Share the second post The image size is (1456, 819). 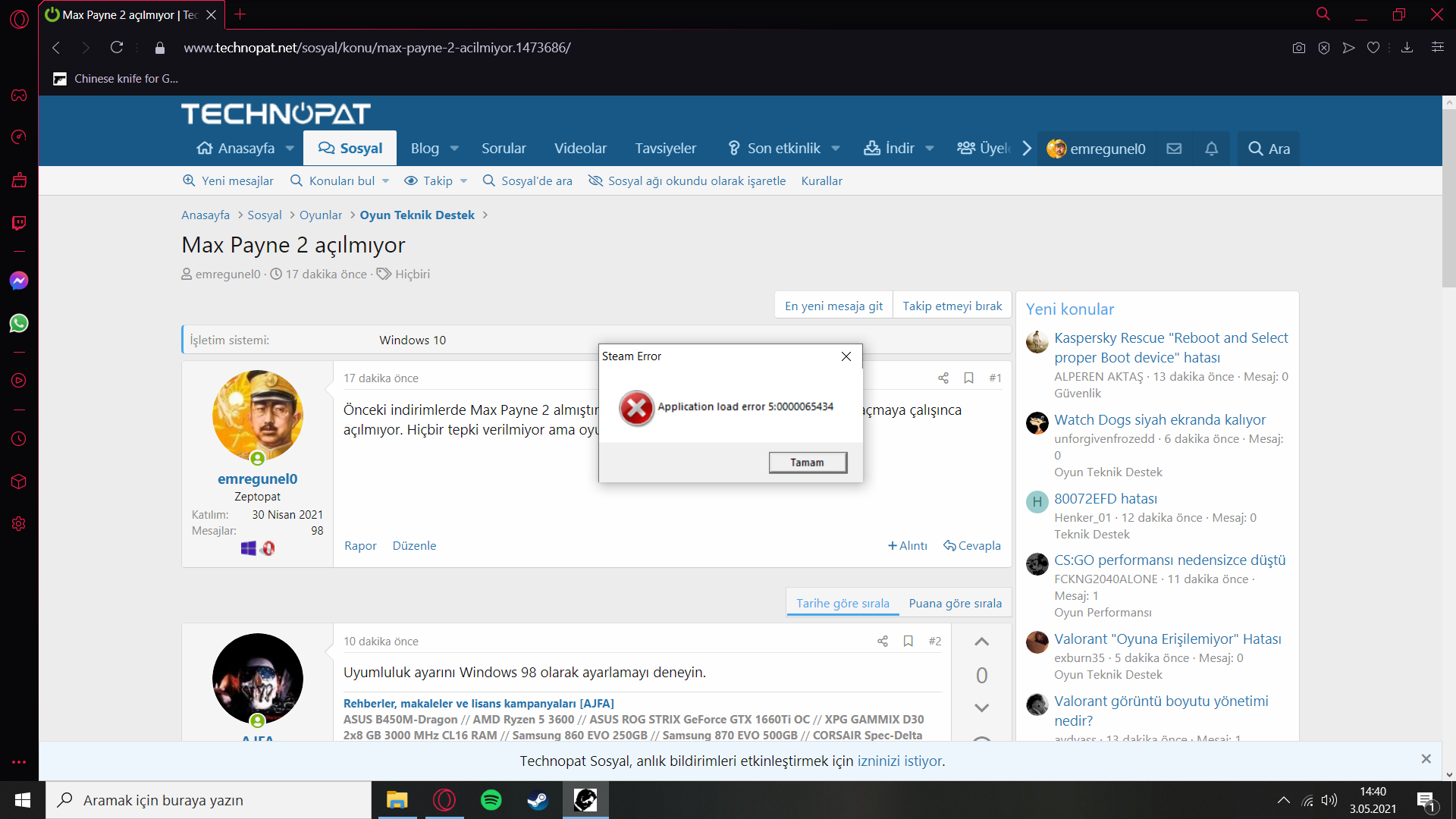point(883,641)
